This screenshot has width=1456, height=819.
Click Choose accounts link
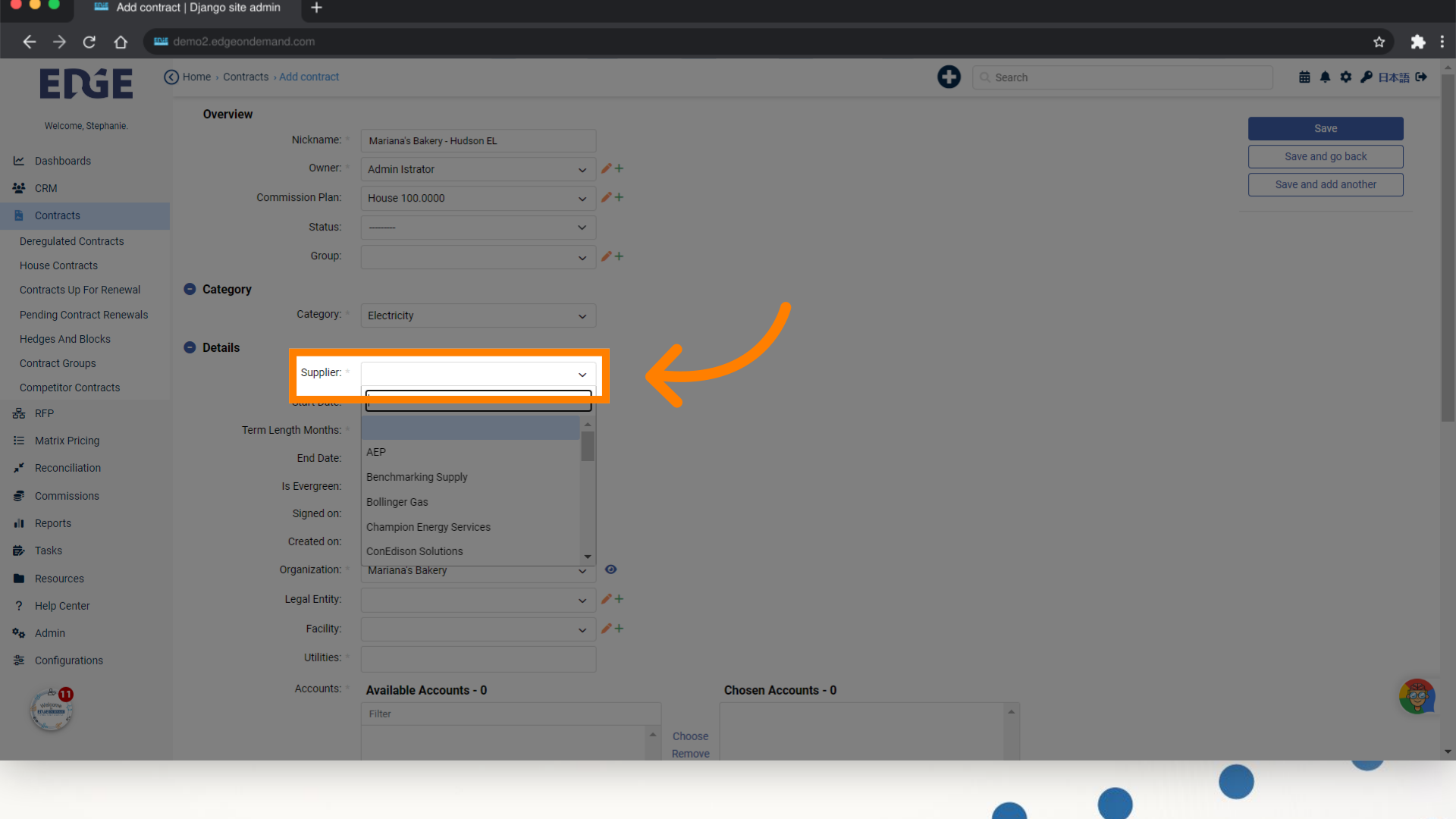pos(690,736)
